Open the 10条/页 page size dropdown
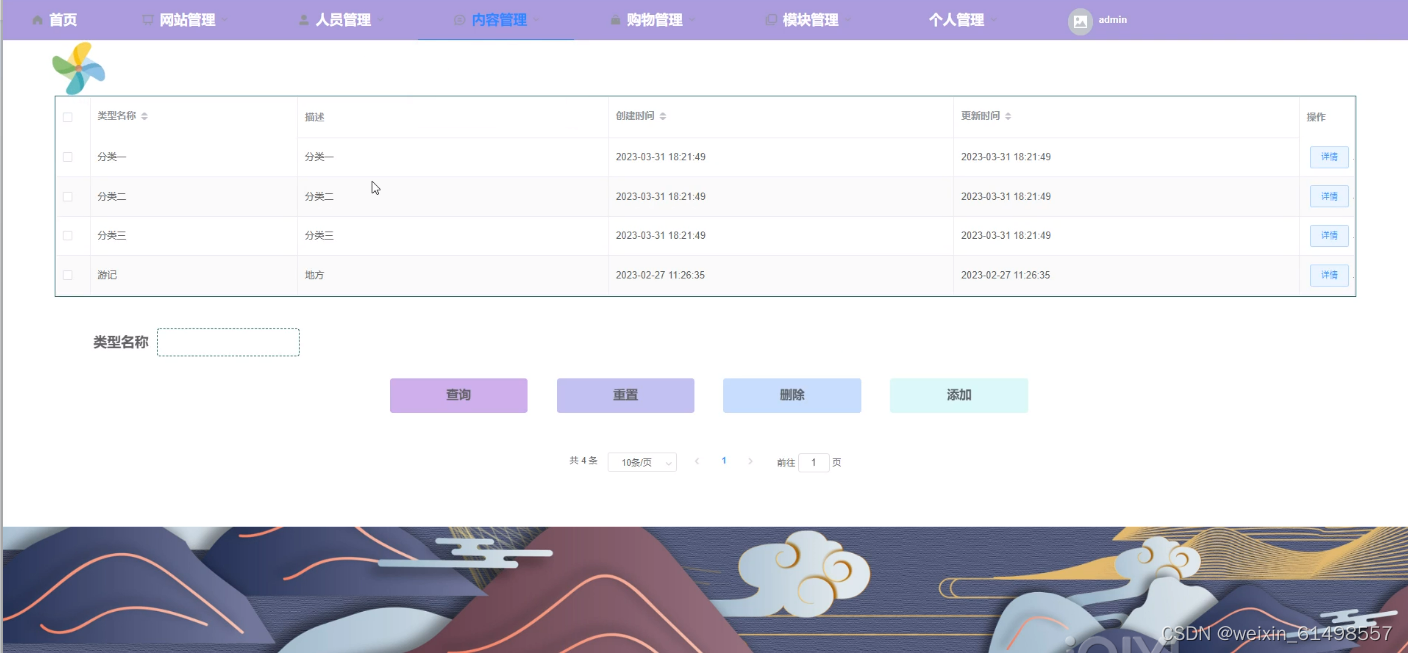Screen dimensions: 1408x653 pyautogui.click(x=642, y=462)
